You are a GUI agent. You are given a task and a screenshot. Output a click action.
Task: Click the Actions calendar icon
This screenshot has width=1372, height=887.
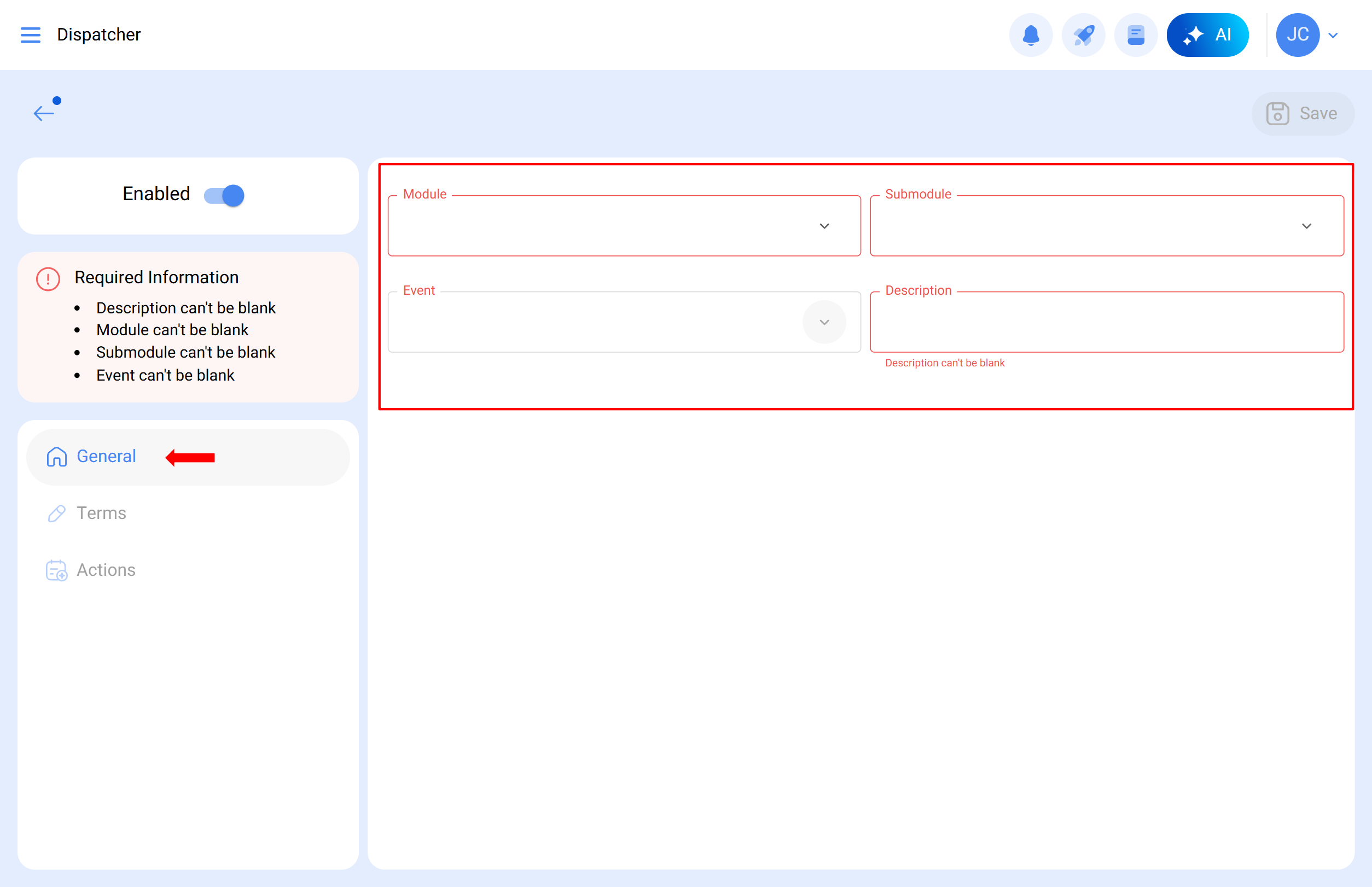click(x=56, y=570)
